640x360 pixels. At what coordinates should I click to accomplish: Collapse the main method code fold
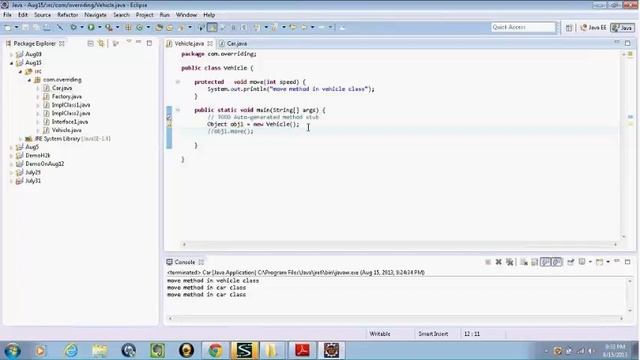178,110
